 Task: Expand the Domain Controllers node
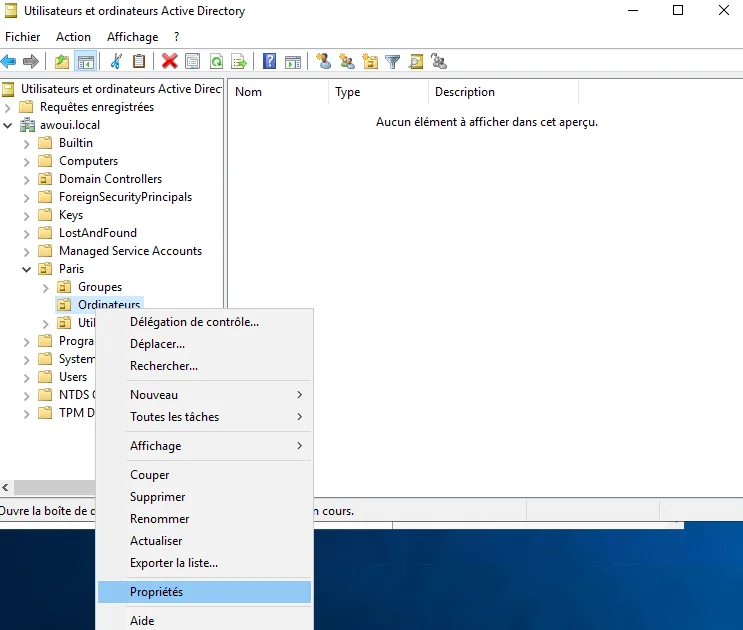[x=27, y=180]
